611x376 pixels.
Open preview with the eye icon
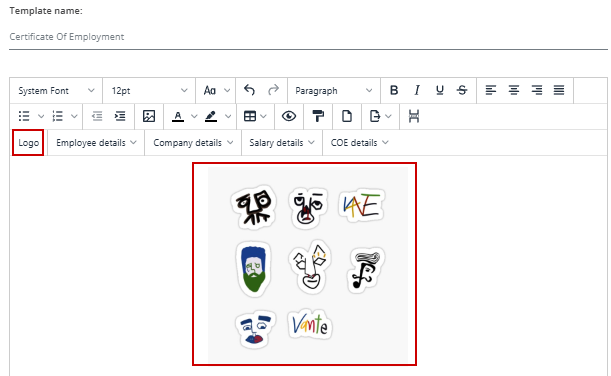point(289,116)
